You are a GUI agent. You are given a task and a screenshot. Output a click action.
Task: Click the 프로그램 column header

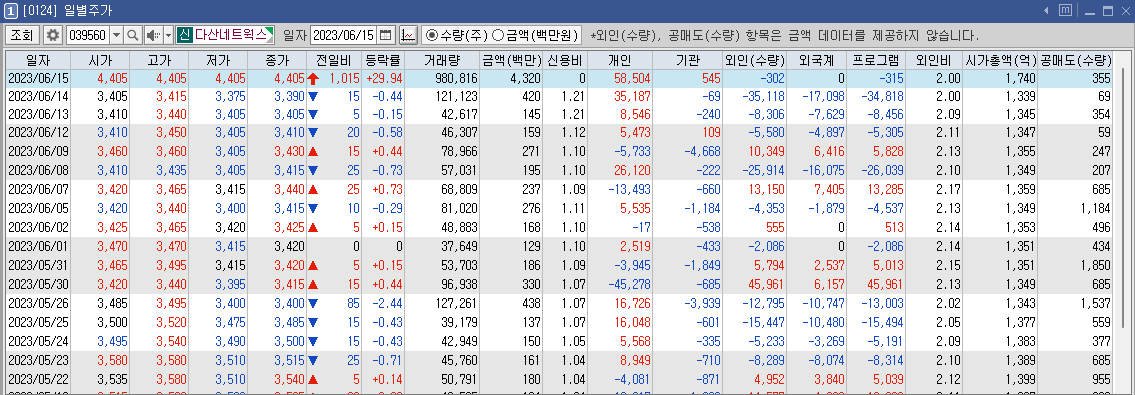[x=877, y=60]
